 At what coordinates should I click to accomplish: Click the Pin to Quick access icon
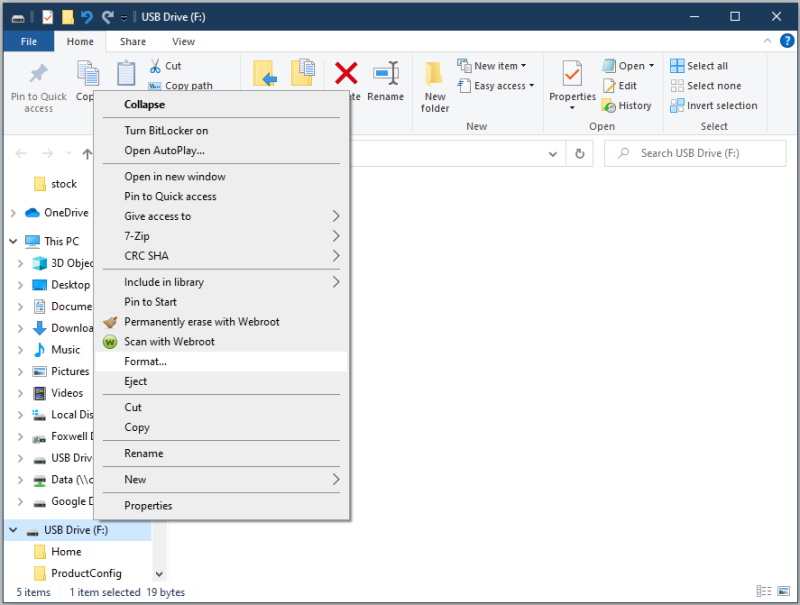(x=38, y=74)
